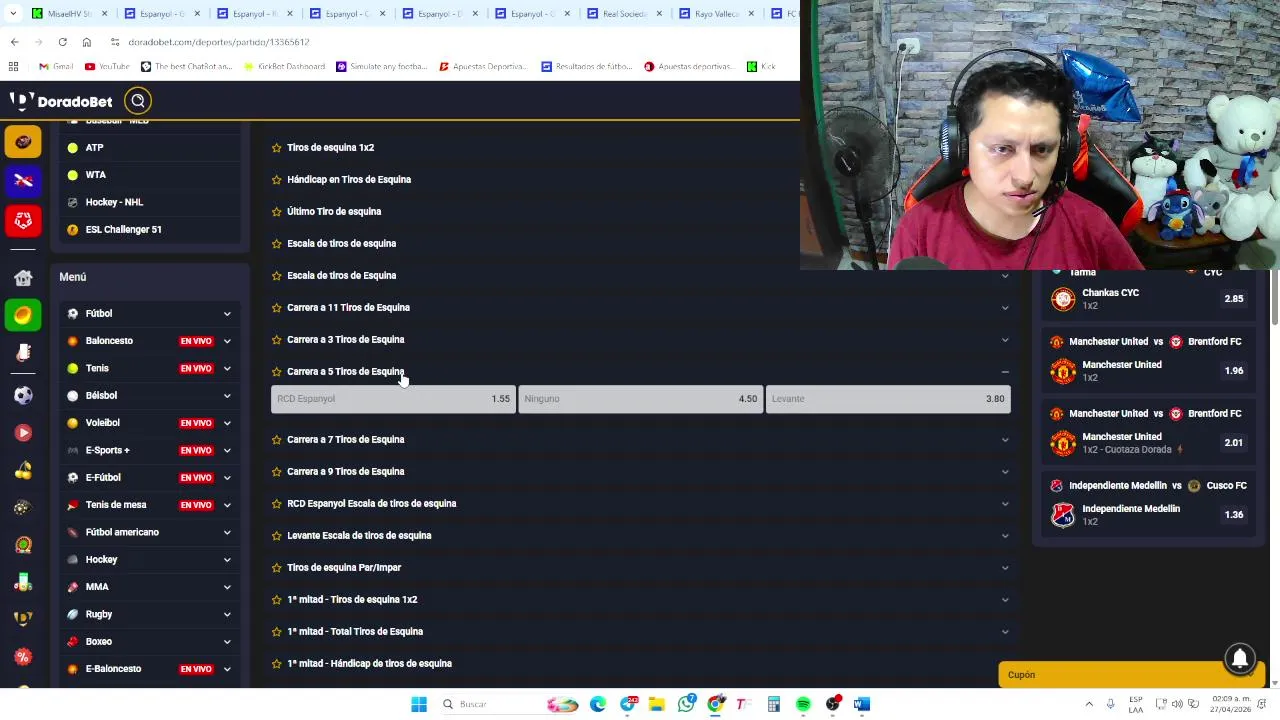Favorite Hándicap en Tiros de Esquina star
This screenshot has width=1280, height=720.
(x=277, y=180)
